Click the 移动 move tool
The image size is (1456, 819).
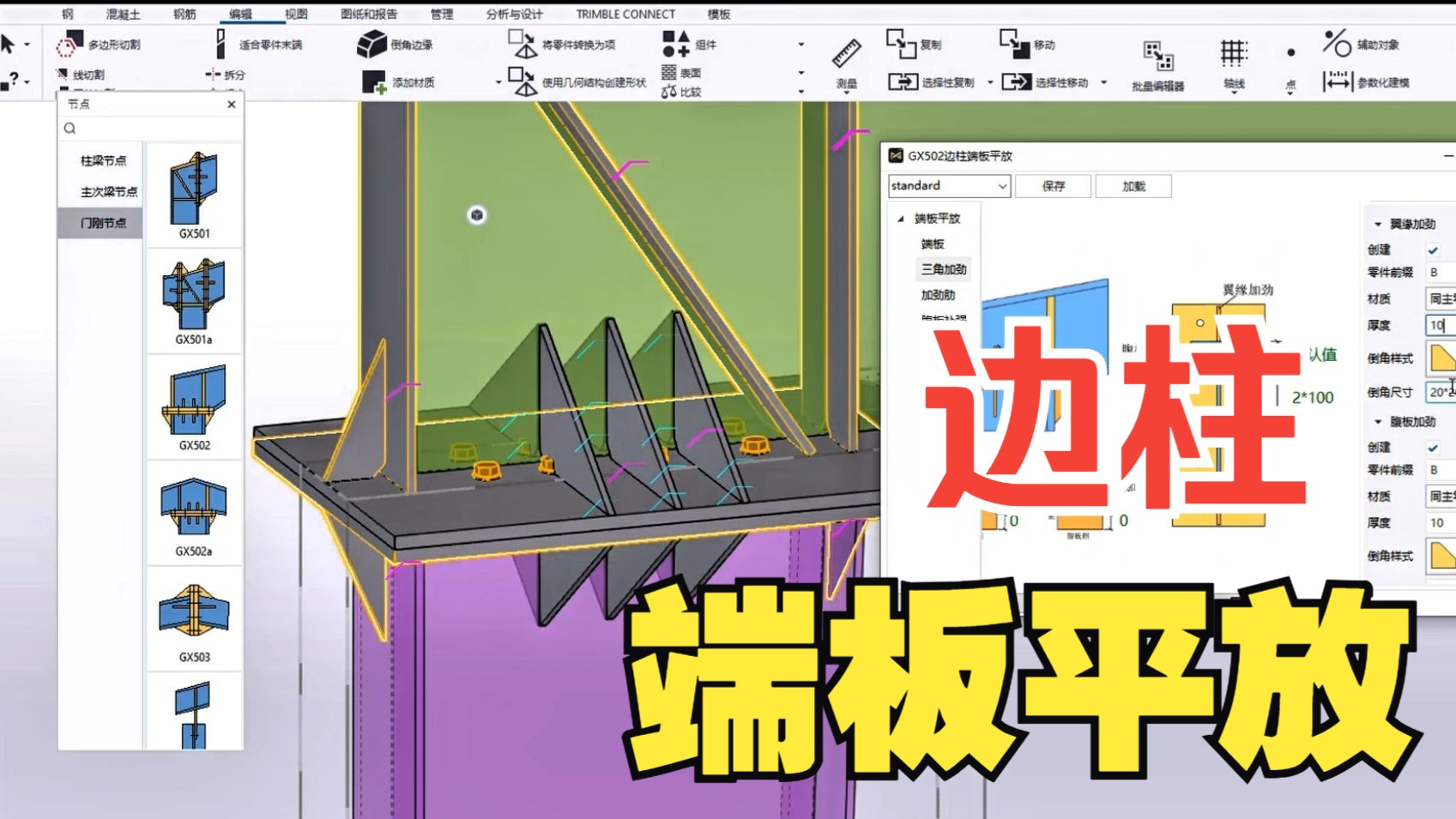[1027, 44]
